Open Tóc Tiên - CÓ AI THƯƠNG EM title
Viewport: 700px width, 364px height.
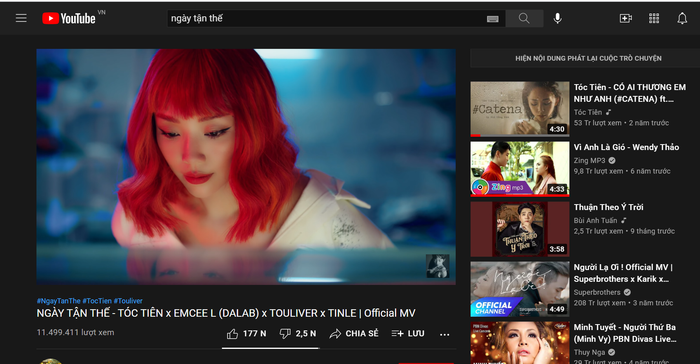click(x=629, y=93)
